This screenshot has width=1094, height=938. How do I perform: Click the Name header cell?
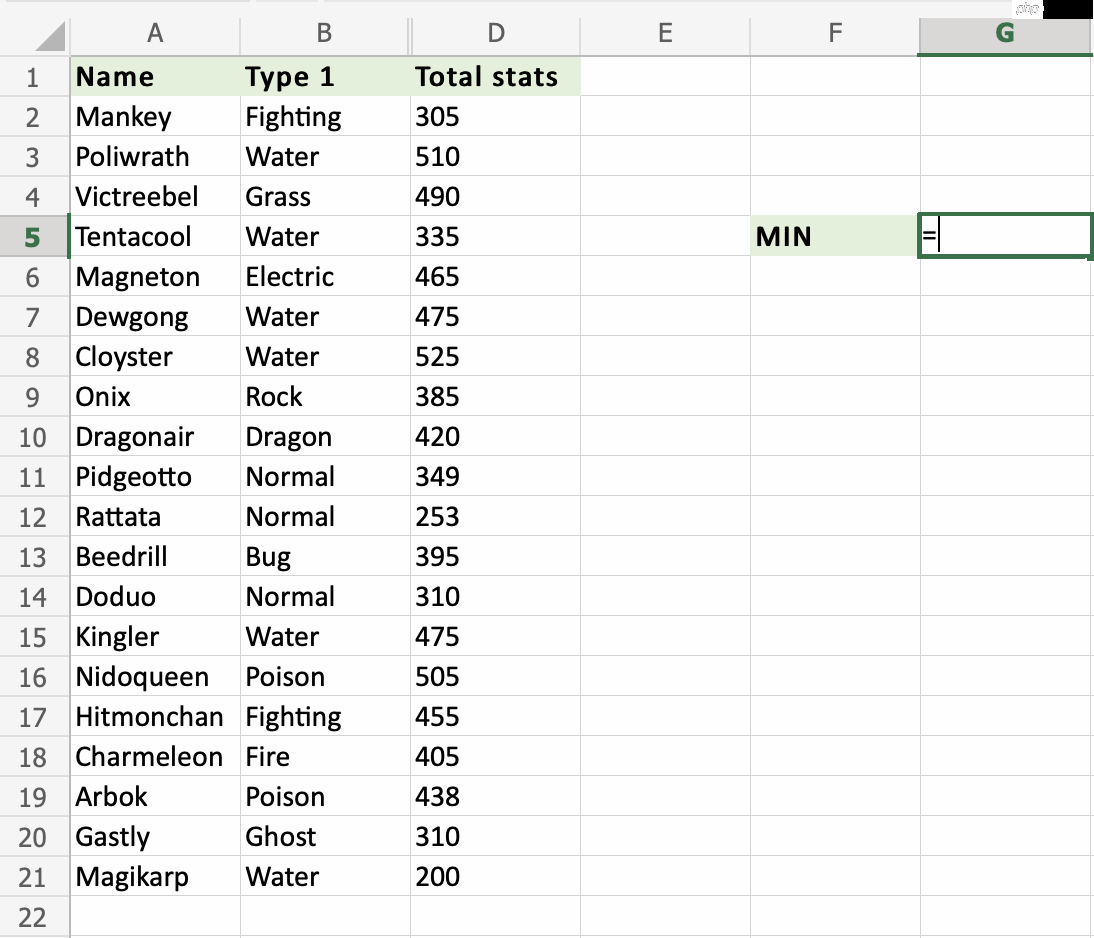pos(155,77)
